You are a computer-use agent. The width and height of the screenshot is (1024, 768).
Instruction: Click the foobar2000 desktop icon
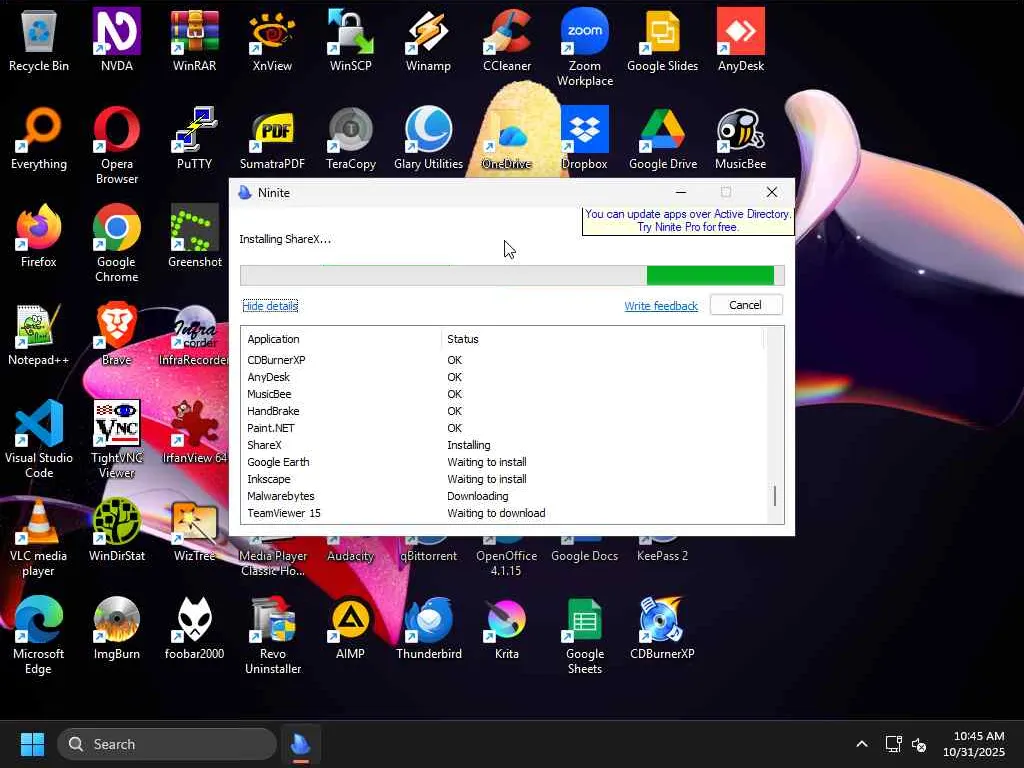(195, 628)
